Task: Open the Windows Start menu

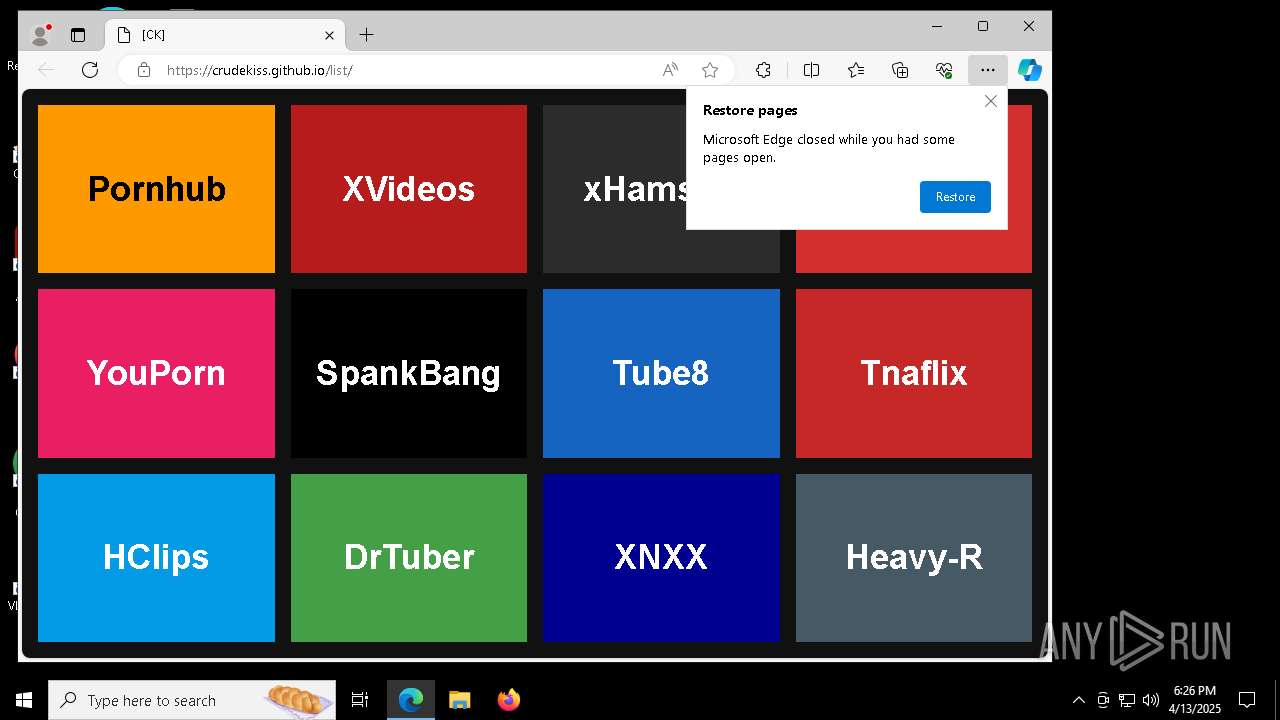Action: click(x=23, y=700)
